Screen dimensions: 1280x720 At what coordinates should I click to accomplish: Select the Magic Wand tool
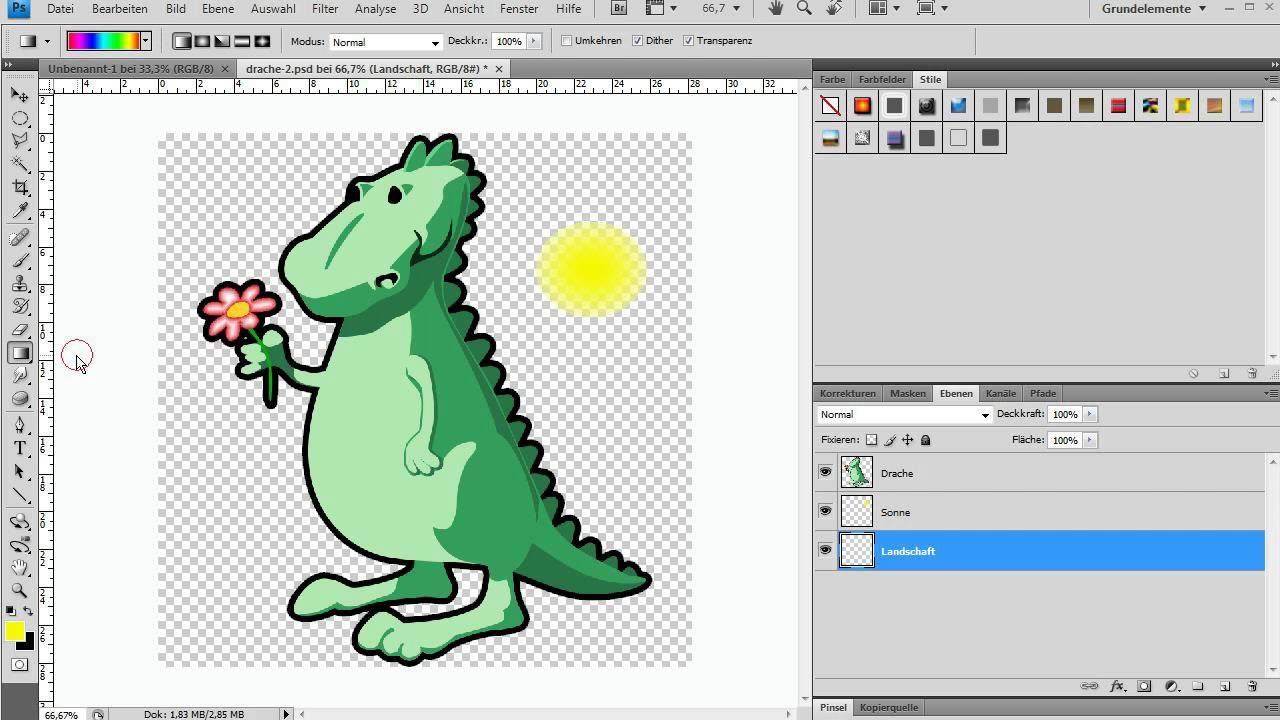pyautogui.click(x=19, y=164)
